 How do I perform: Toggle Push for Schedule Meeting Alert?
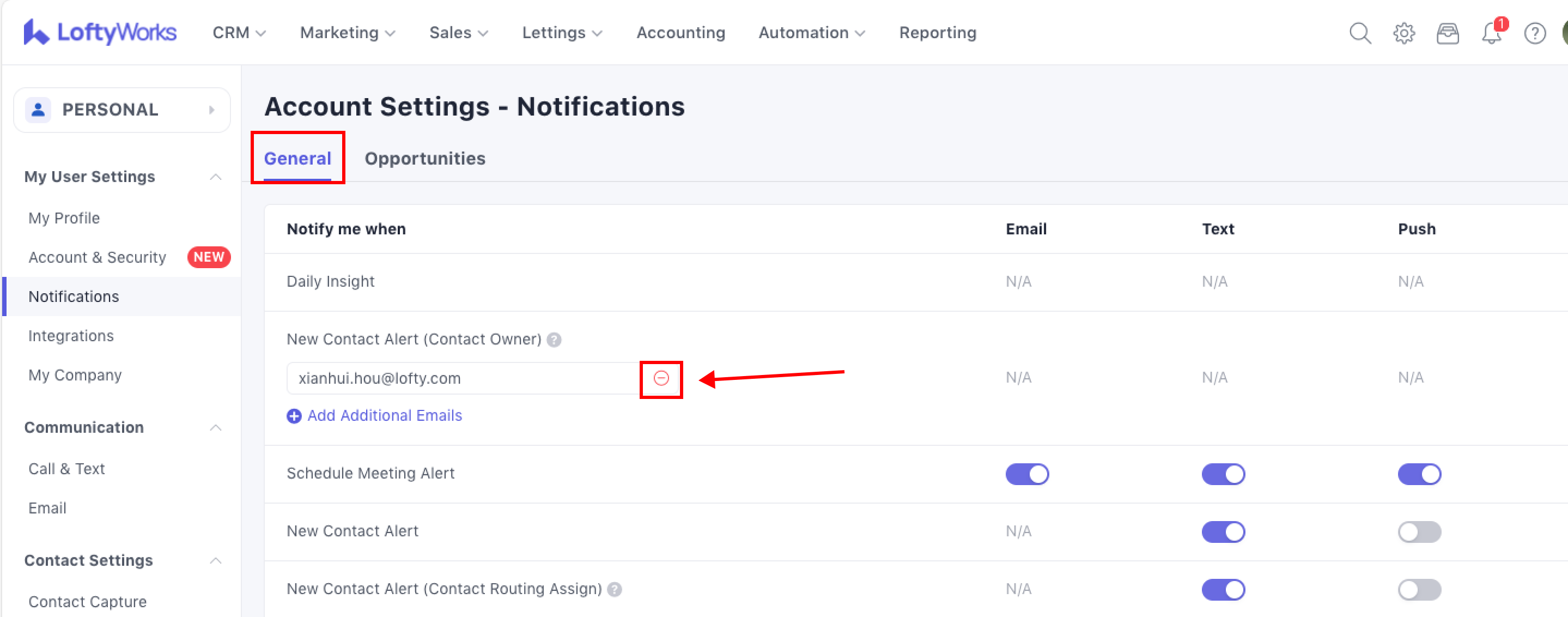[1419, 474]
